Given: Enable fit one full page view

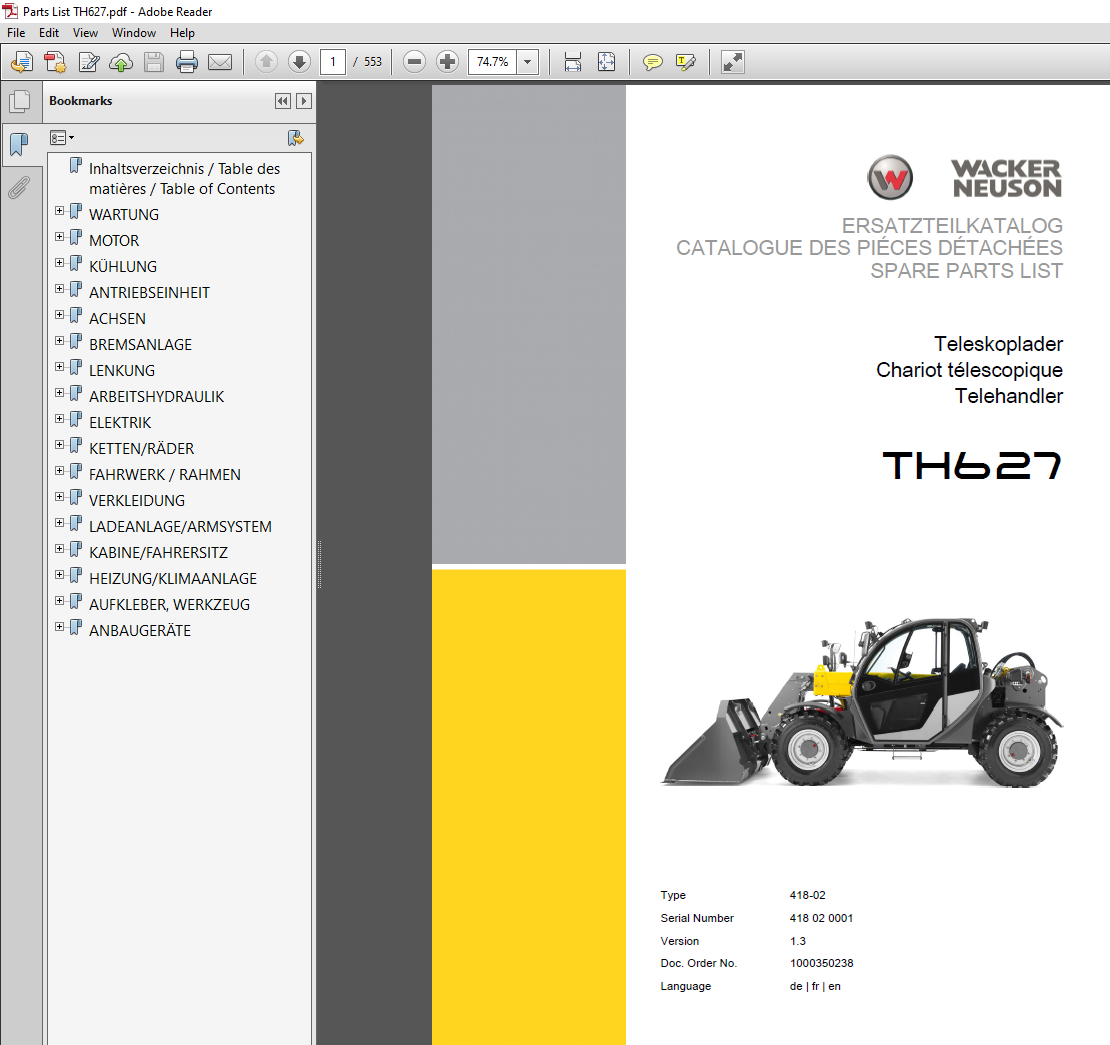Looking at the screenshot, I should pyautogui.click(x=606, y=62).
